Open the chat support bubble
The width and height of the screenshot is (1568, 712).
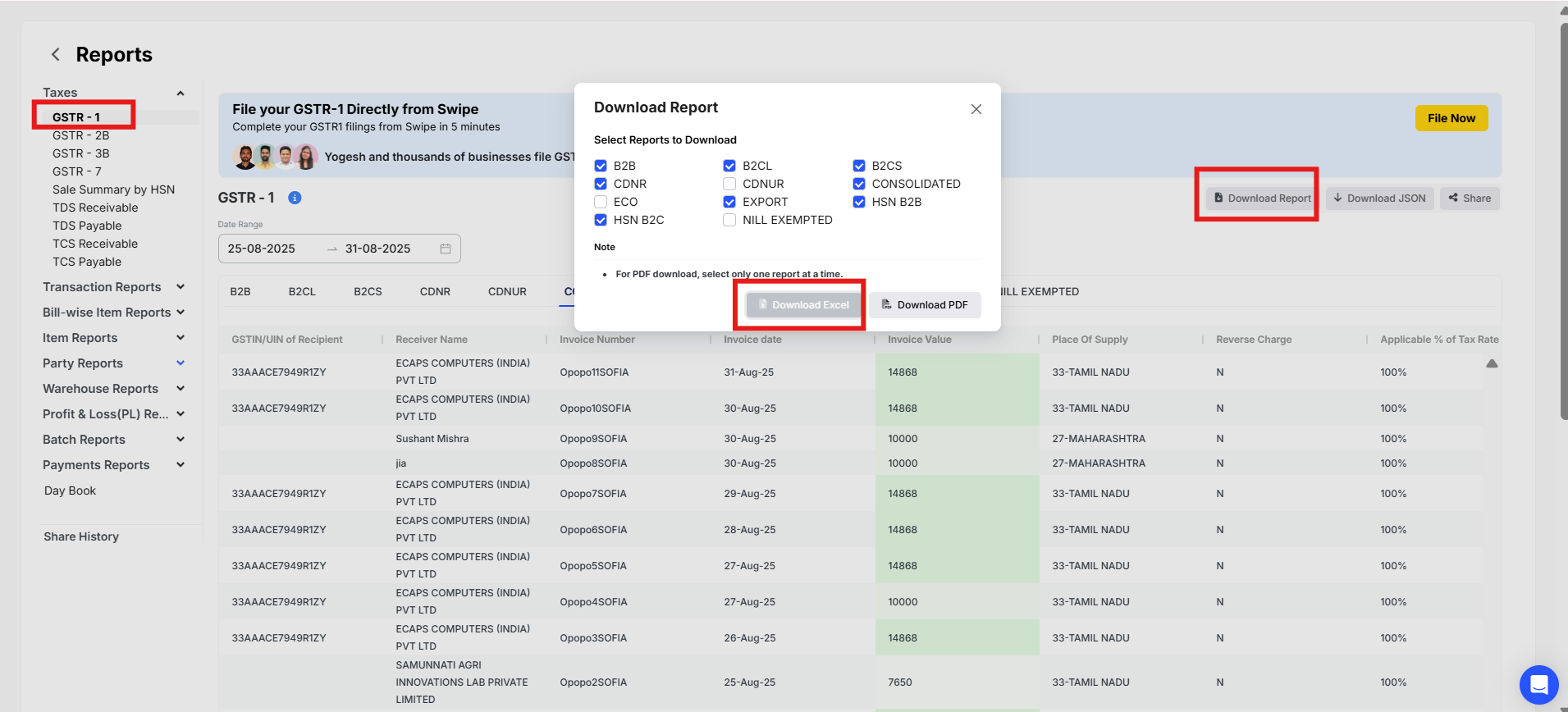pyautogui.click(x=1538, y=684)
